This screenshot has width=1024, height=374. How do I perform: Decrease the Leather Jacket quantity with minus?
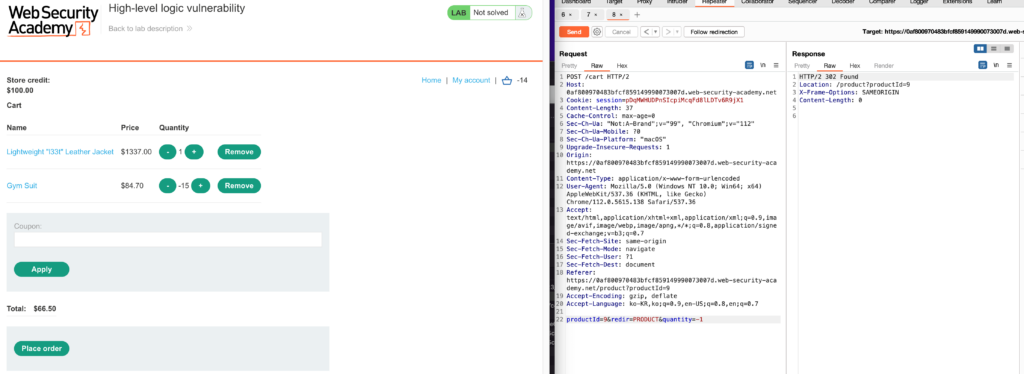[x=168, y=152]
